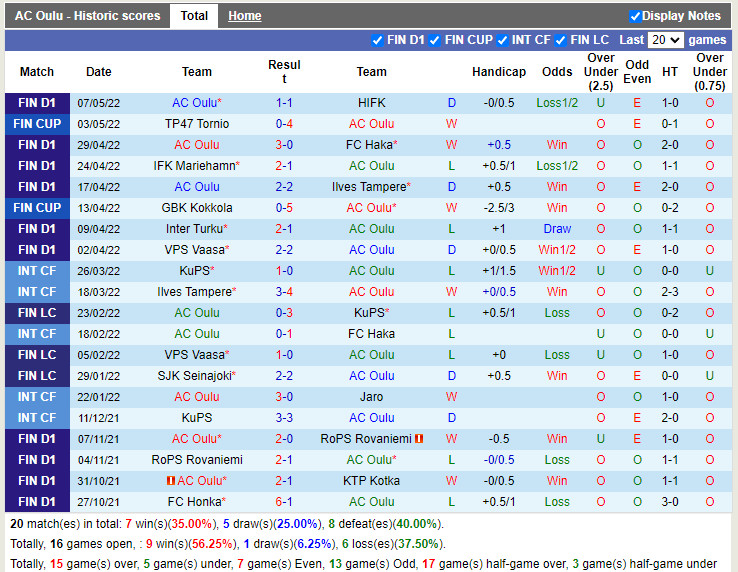The image size is (738, 572).
Task: Click the 0-5 result for GBK Kokkola match
Action: [x=284, y=208]
